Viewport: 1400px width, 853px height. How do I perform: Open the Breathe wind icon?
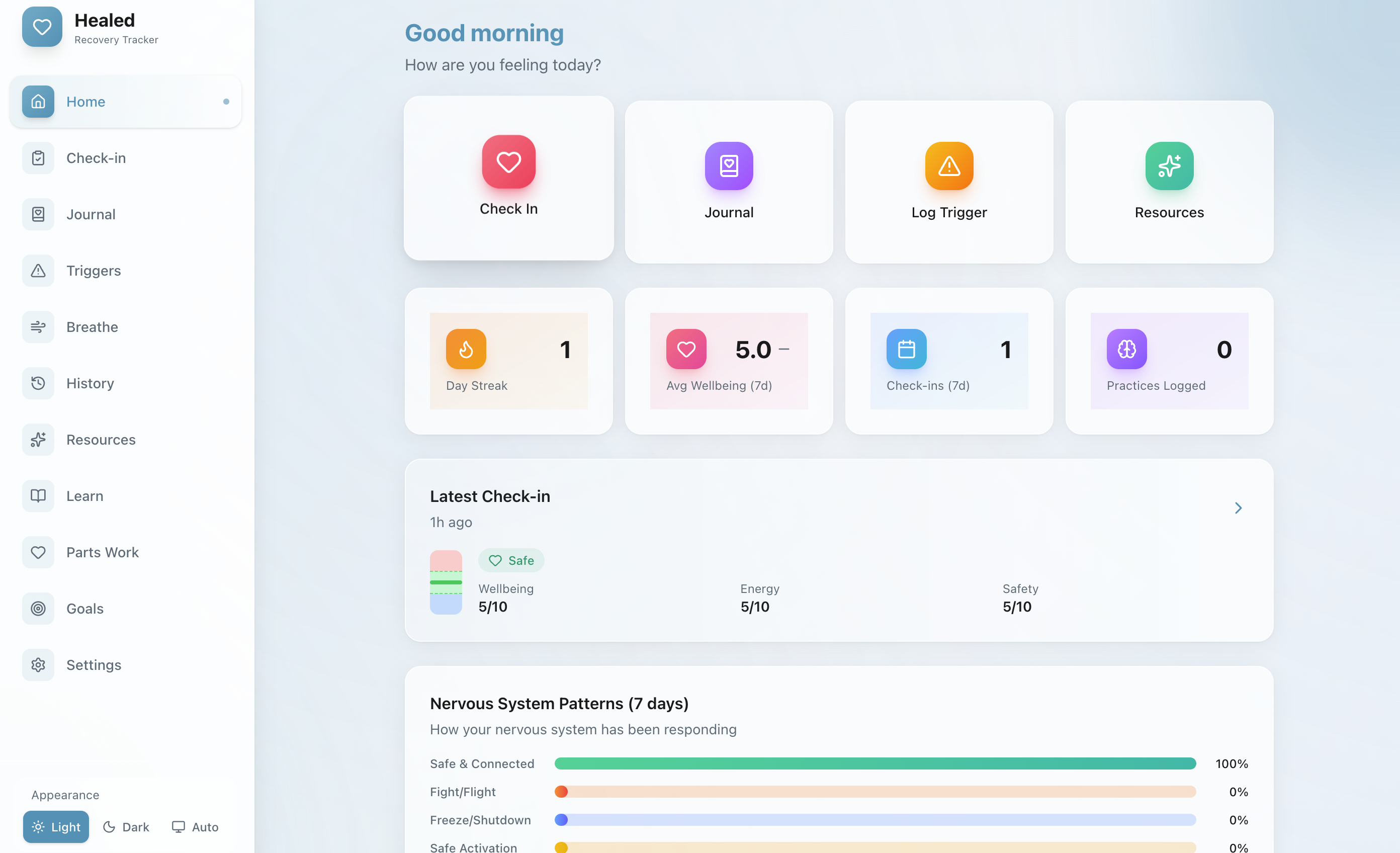[38, 327]
